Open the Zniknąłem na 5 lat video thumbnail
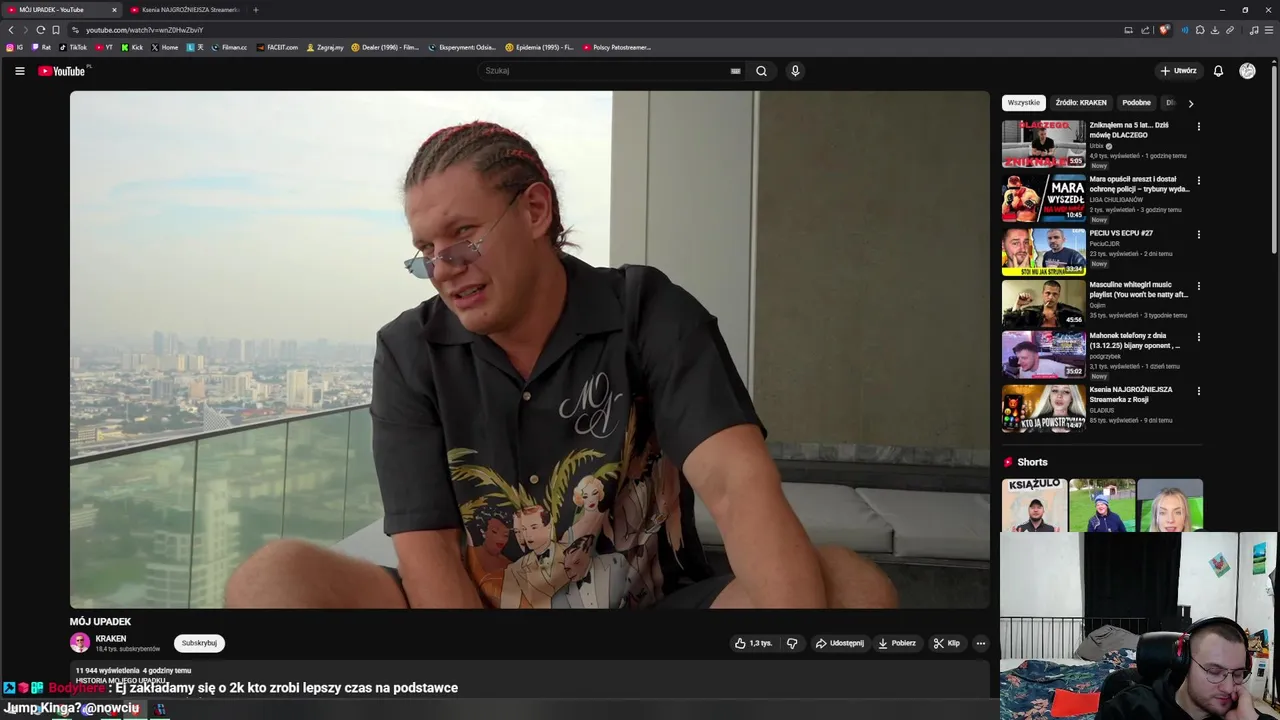 pyautogui.click(x=1044, y=144)
